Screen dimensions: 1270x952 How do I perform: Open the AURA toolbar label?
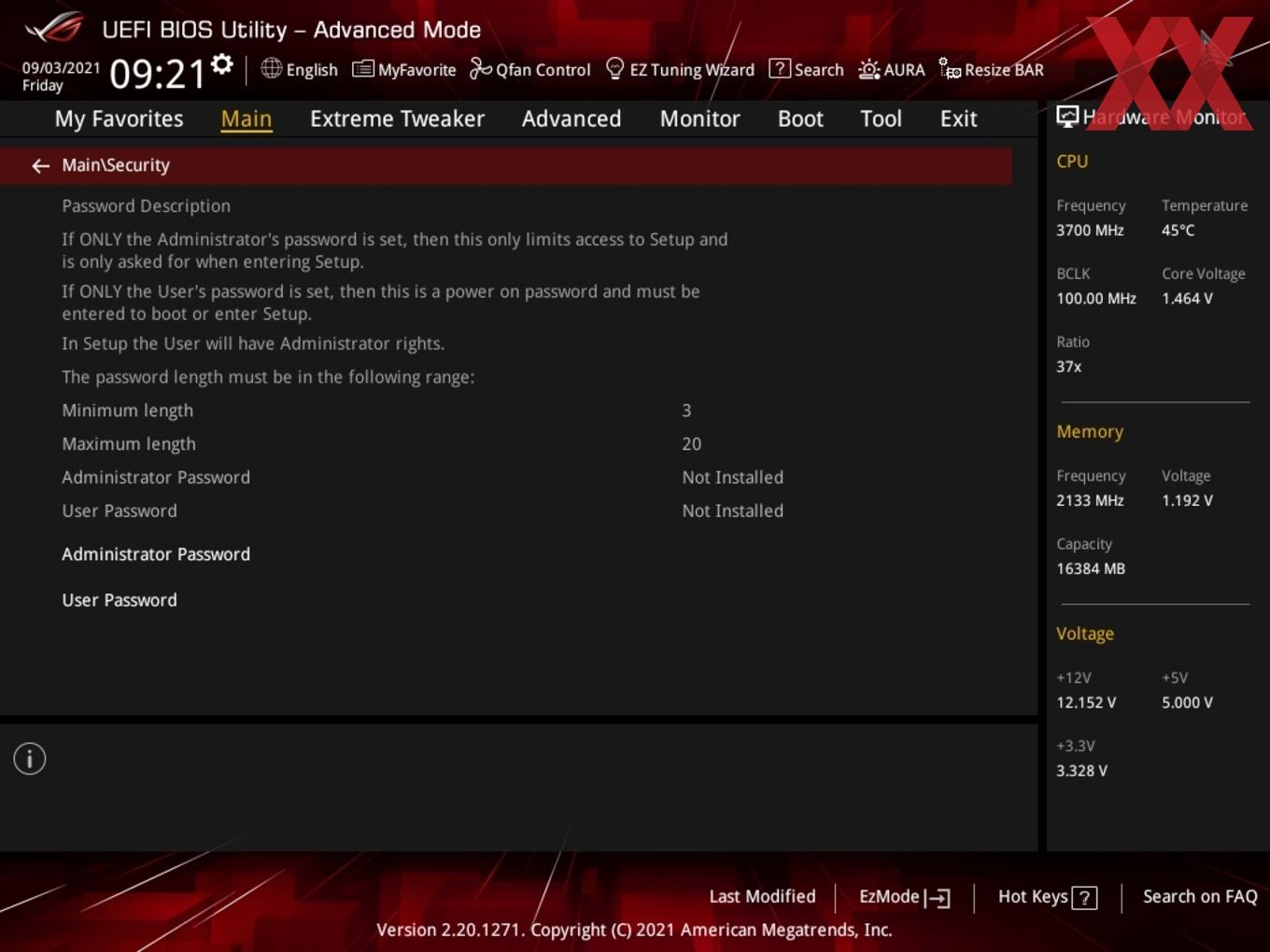pyautogui.click(x=904, y=70)
